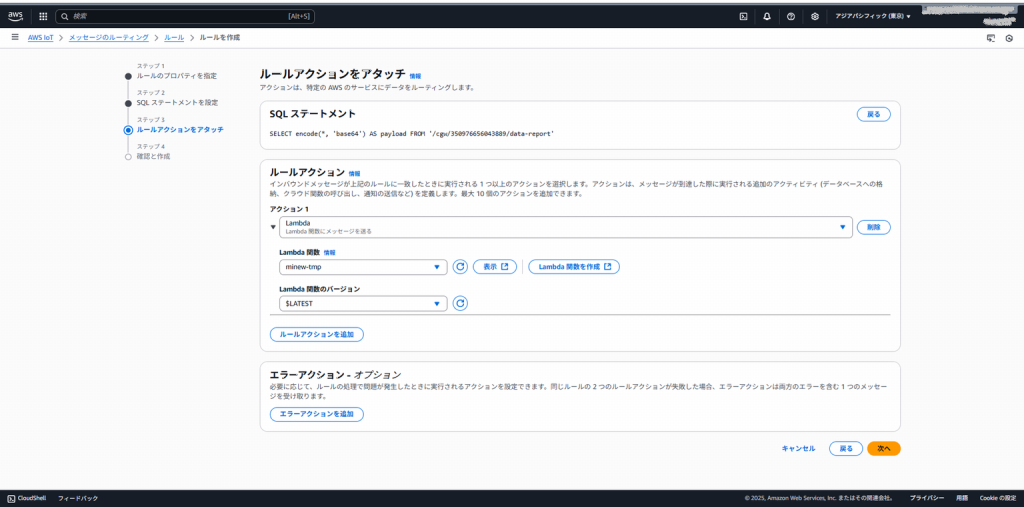Screen dimensions: 1024x507
Task: Open the services grid menu icon
Action: 43,16
